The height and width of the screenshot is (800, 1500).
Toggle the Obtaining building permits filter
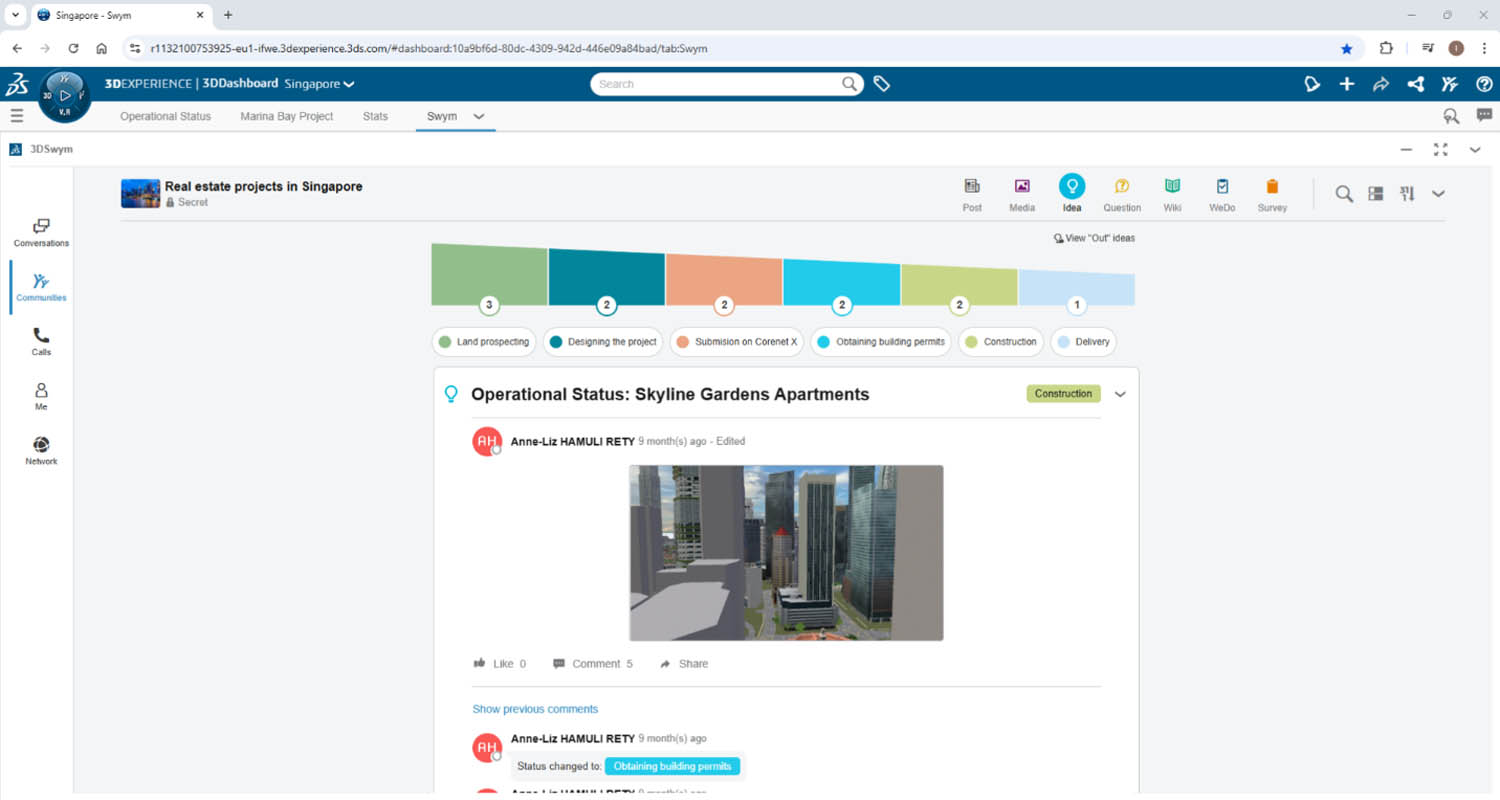[x=880, y=342]
